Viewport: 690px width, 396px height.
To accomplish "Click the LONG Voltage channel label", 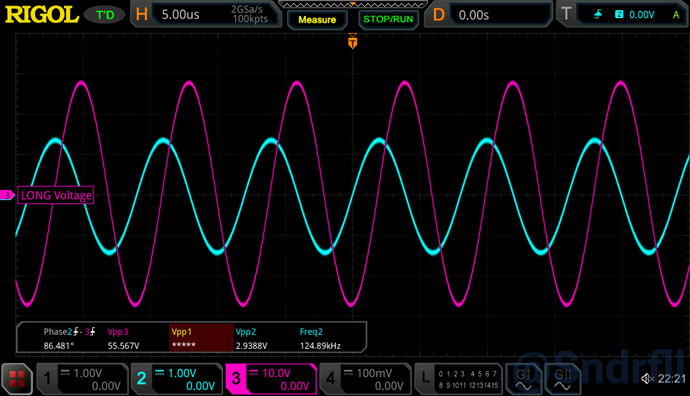I will (55, 195).
